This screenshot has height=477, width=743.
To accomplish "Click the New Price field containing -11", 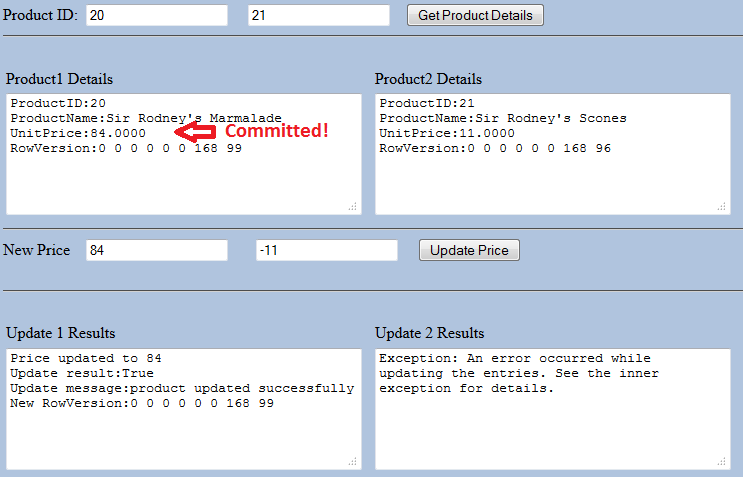I will [x=326, y=251].
